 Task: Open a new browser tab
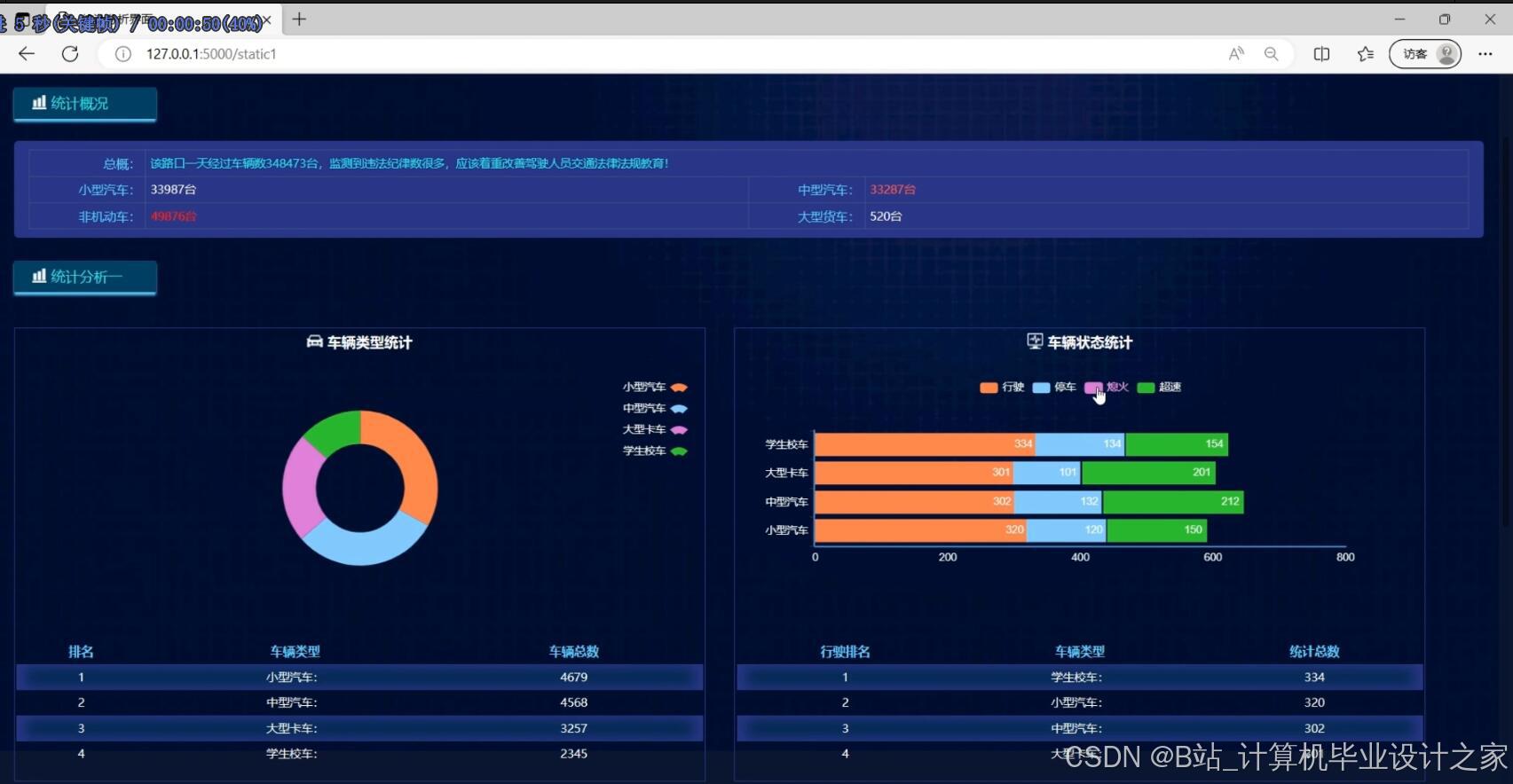click(x=299, y=20)
